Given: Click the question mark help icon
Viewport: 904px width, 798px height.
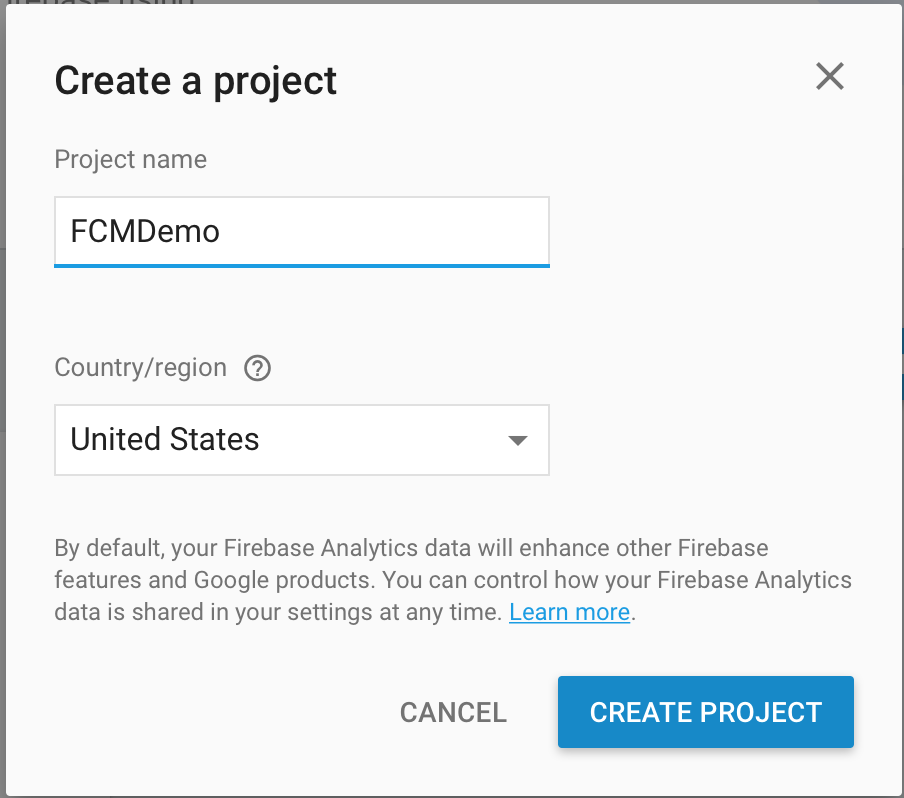Looking at the screenshot, I should point(257,368).
